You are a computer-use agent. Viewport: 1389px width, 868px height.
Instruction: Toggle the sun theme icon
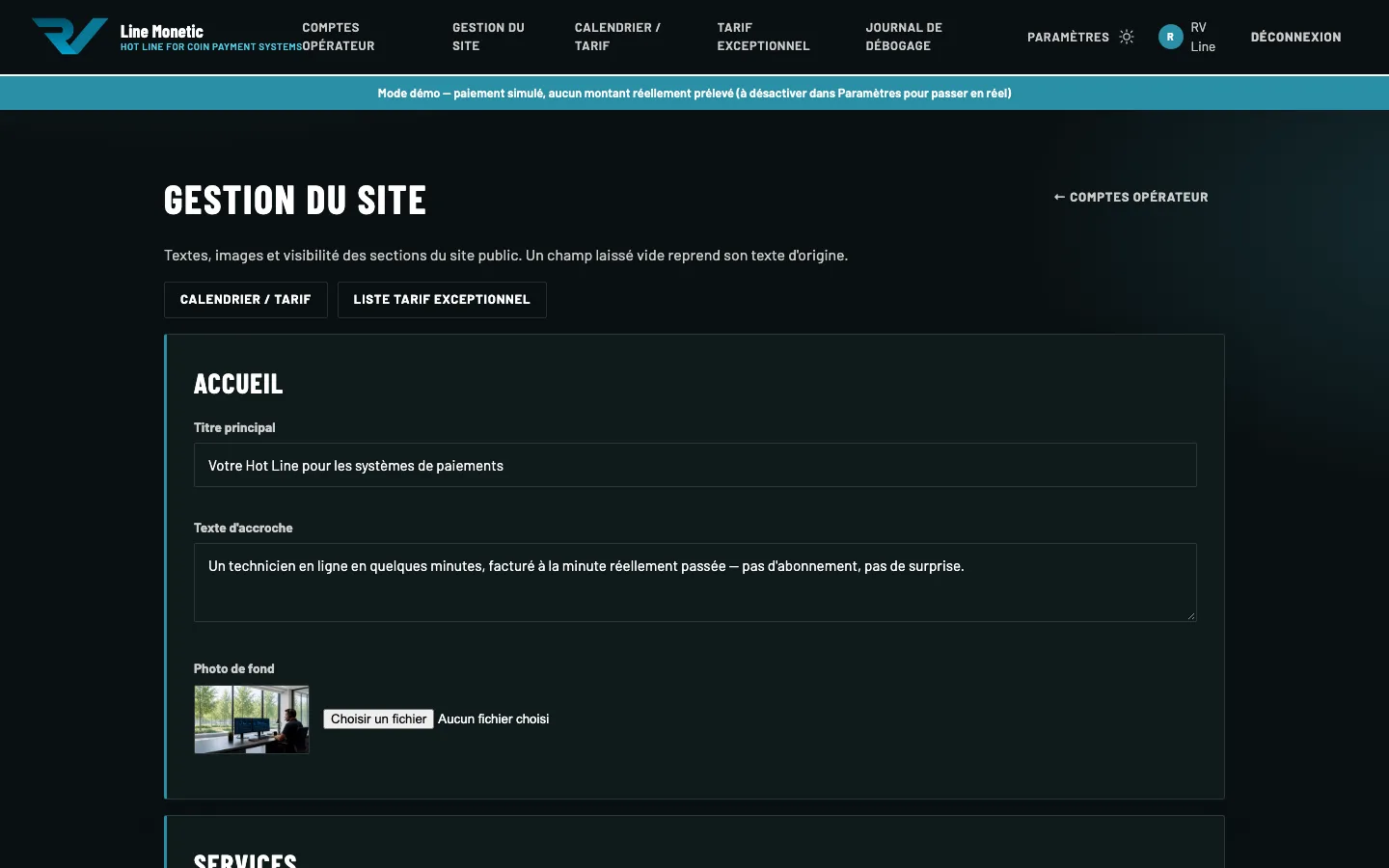point(1127,37)
